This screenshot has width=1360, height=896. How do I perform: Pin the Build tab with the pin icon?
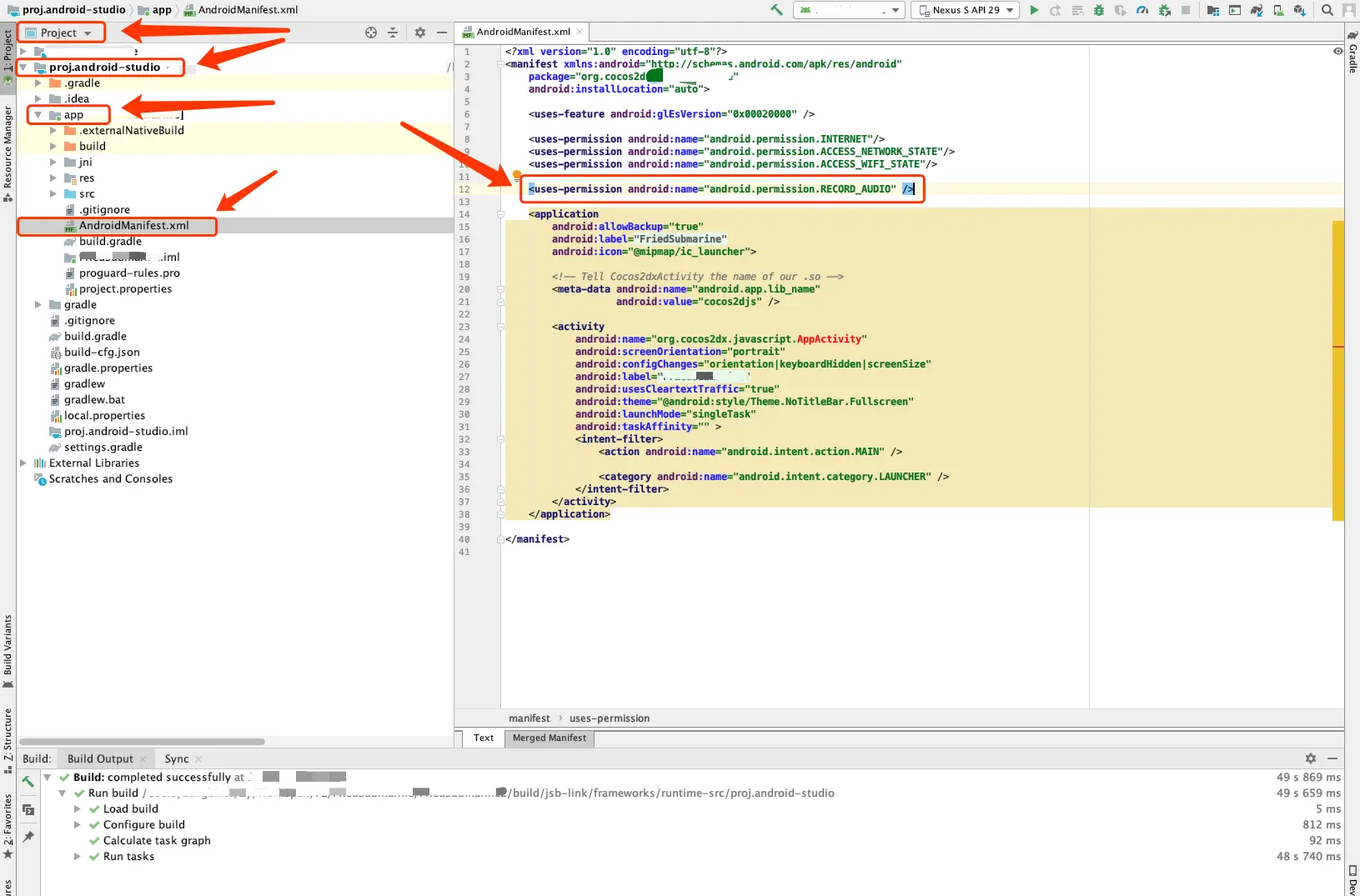[x=28, y=837]
